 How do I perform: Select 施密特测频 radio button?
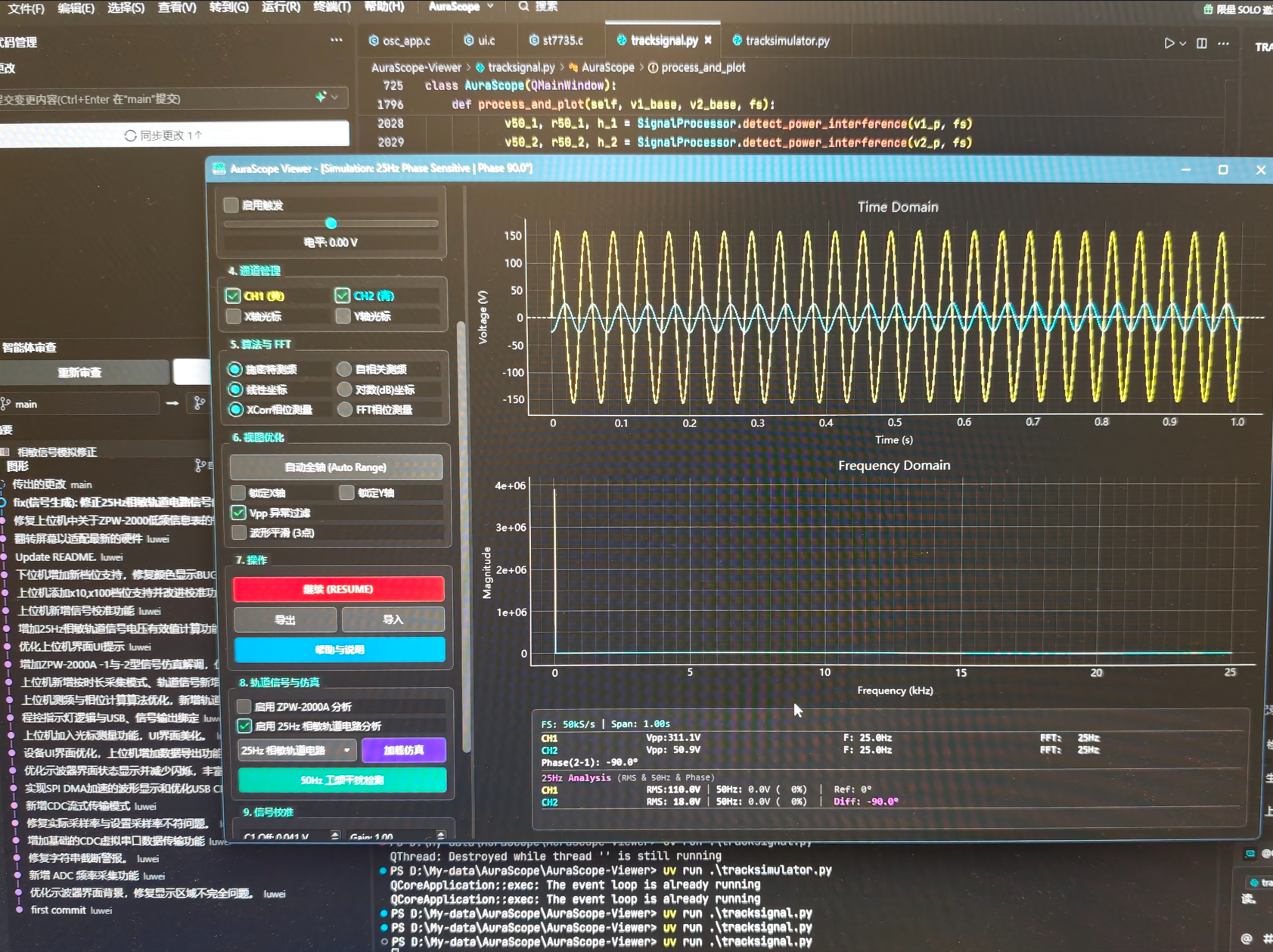coord(235,369)
